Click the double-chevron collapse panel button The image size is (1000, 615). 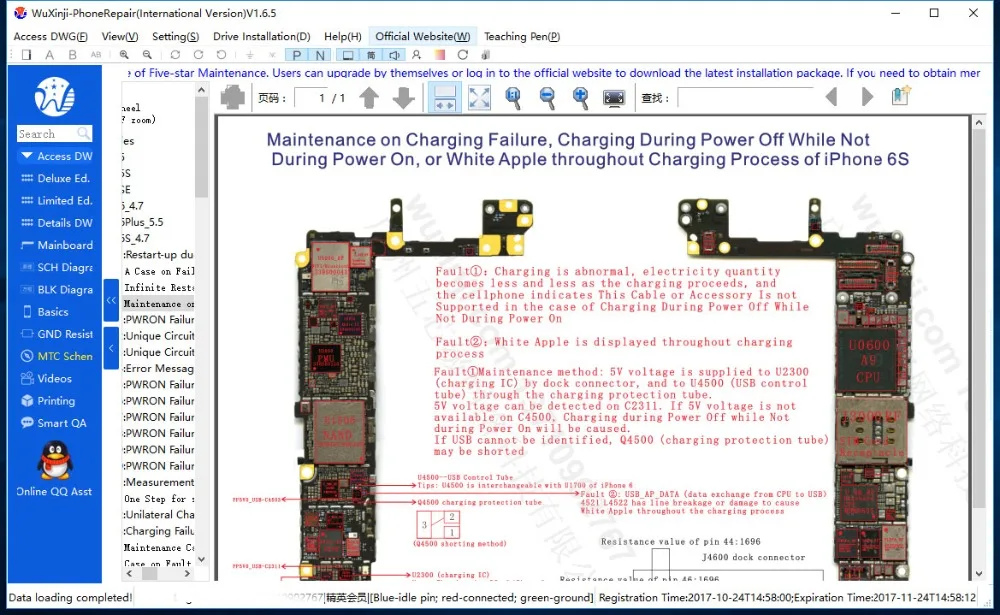(x=111, y=300)
